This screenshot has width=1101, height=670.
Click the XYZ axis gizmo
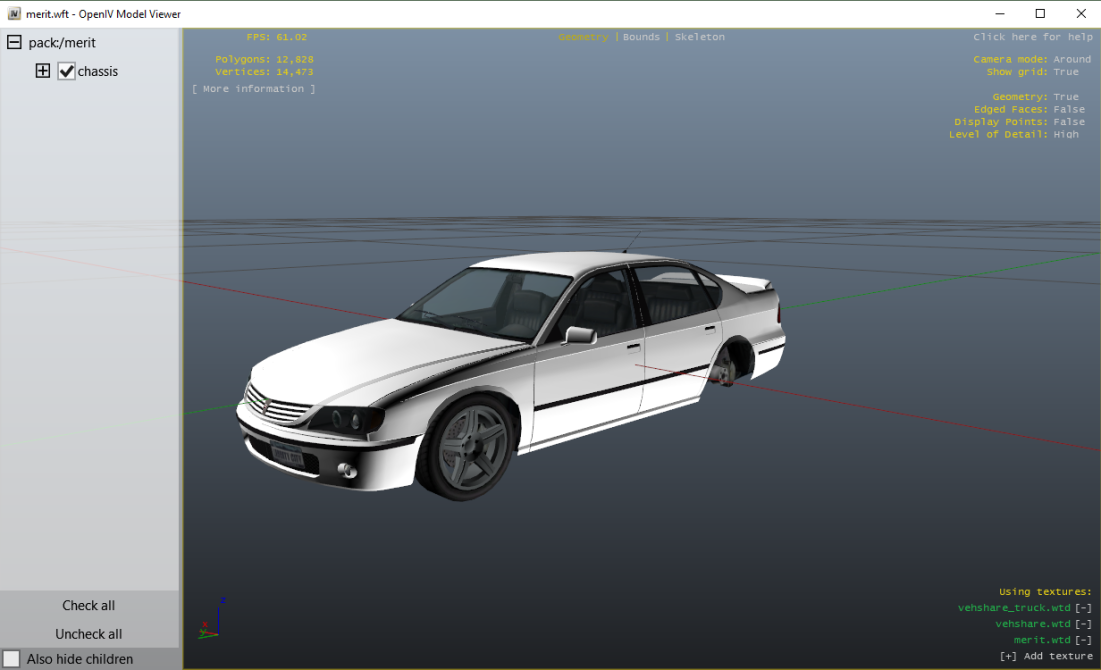(x=212, y=619)
